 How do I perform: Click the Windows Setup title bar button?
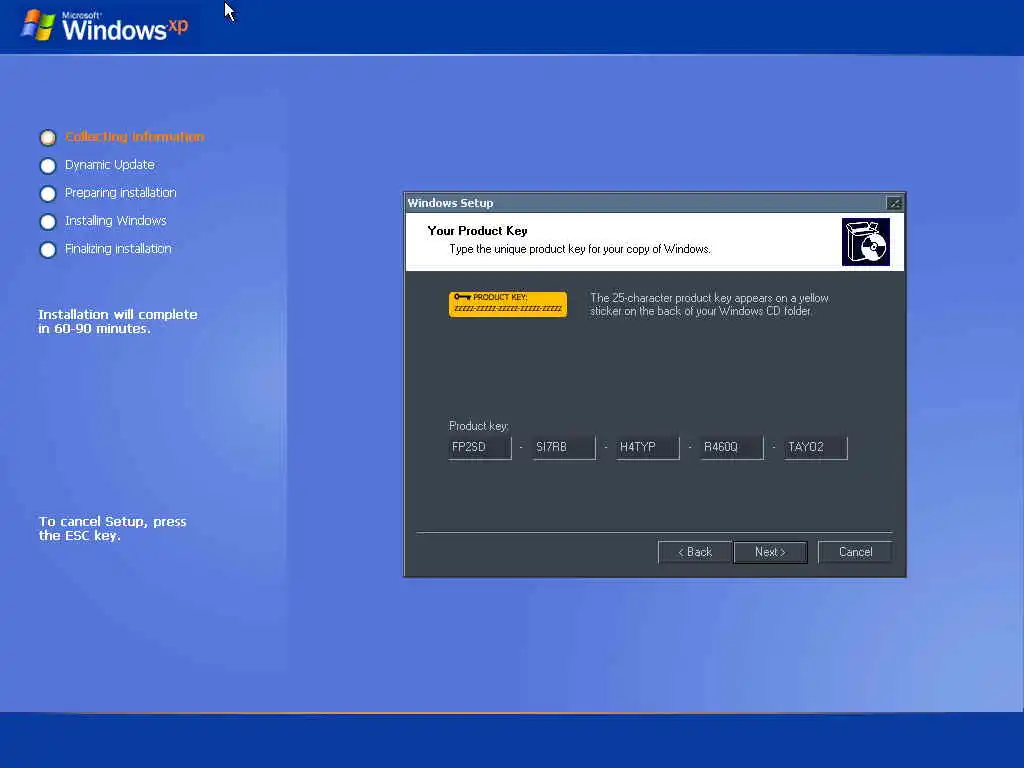(894, 203)
